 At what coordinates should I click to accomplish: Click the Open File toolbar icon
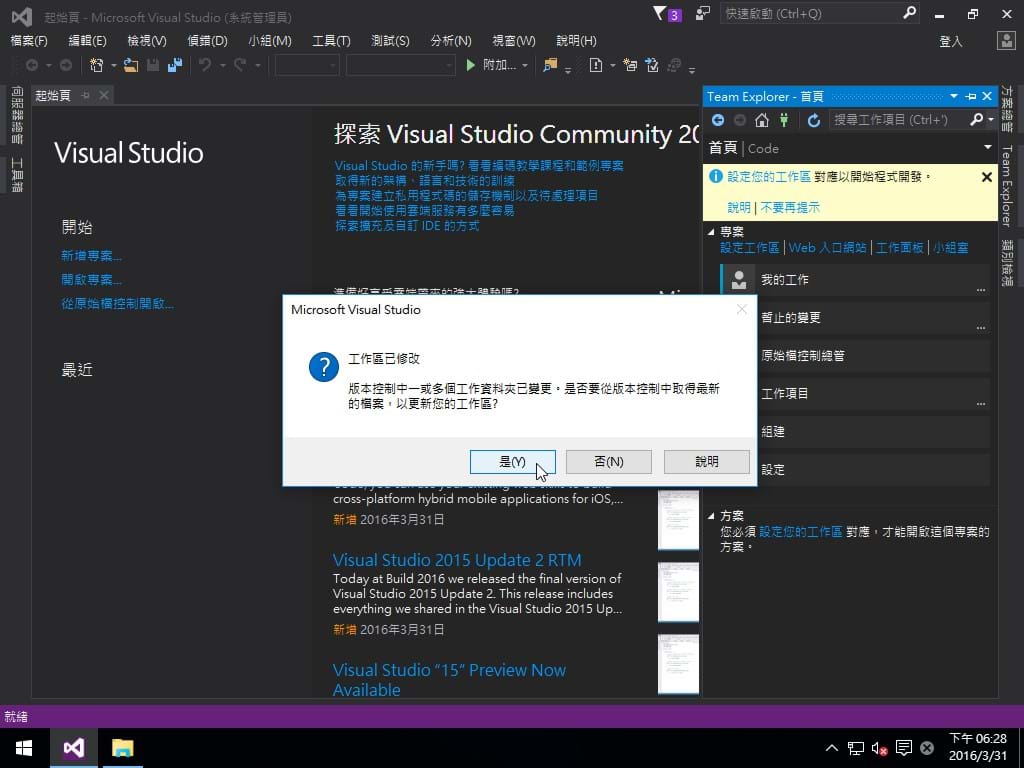tap(131, 65)
